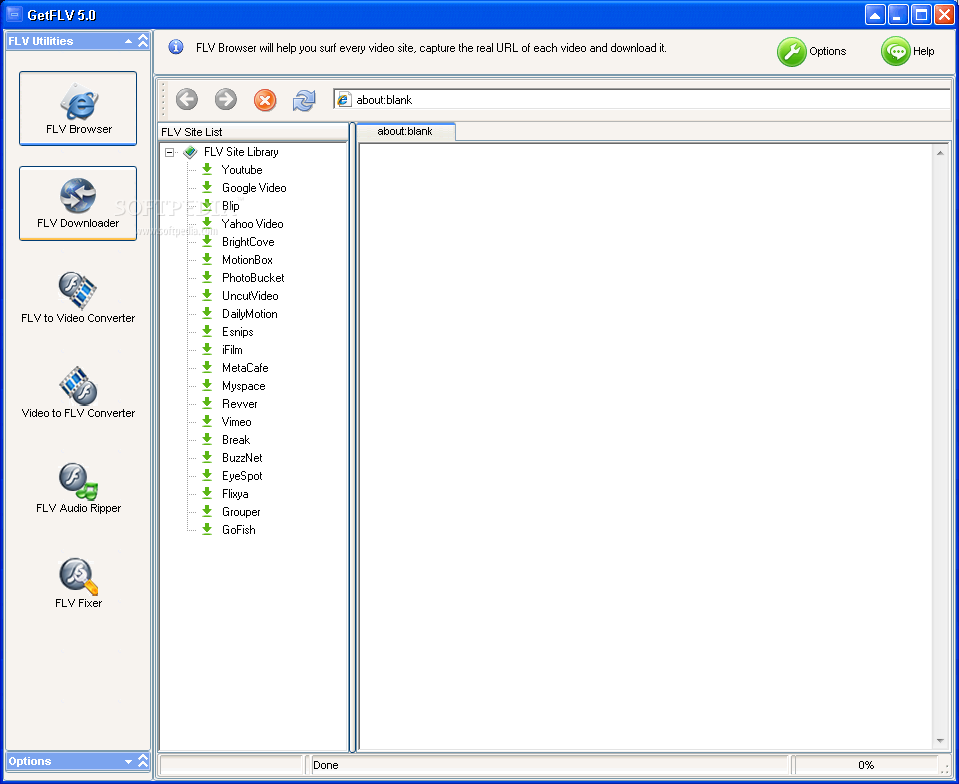
Task: Switch to the about:blank tab
Action: click(x=405, y=131)
